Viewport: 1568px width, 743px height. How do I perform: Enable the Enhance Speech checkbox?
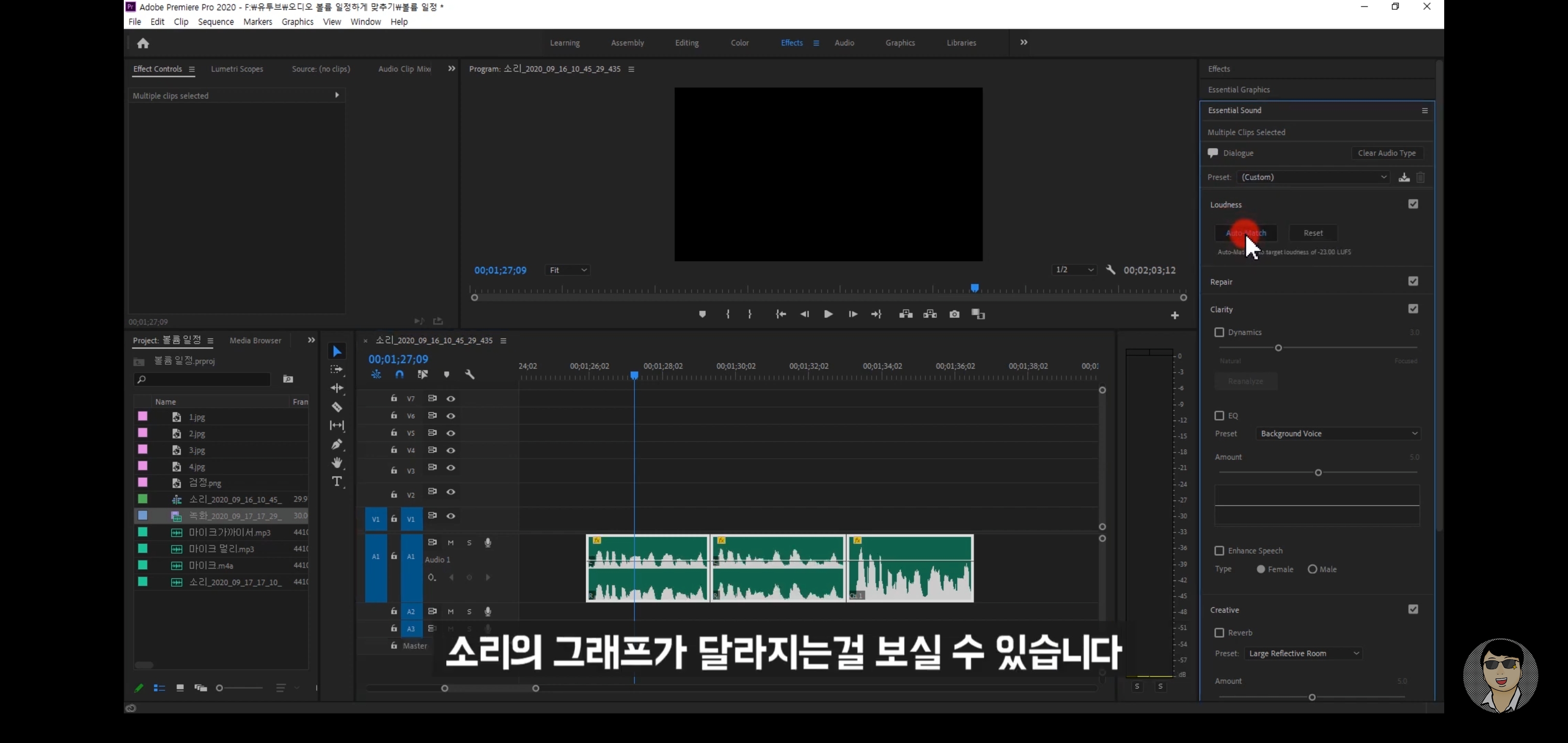(x=1219, y=551)
